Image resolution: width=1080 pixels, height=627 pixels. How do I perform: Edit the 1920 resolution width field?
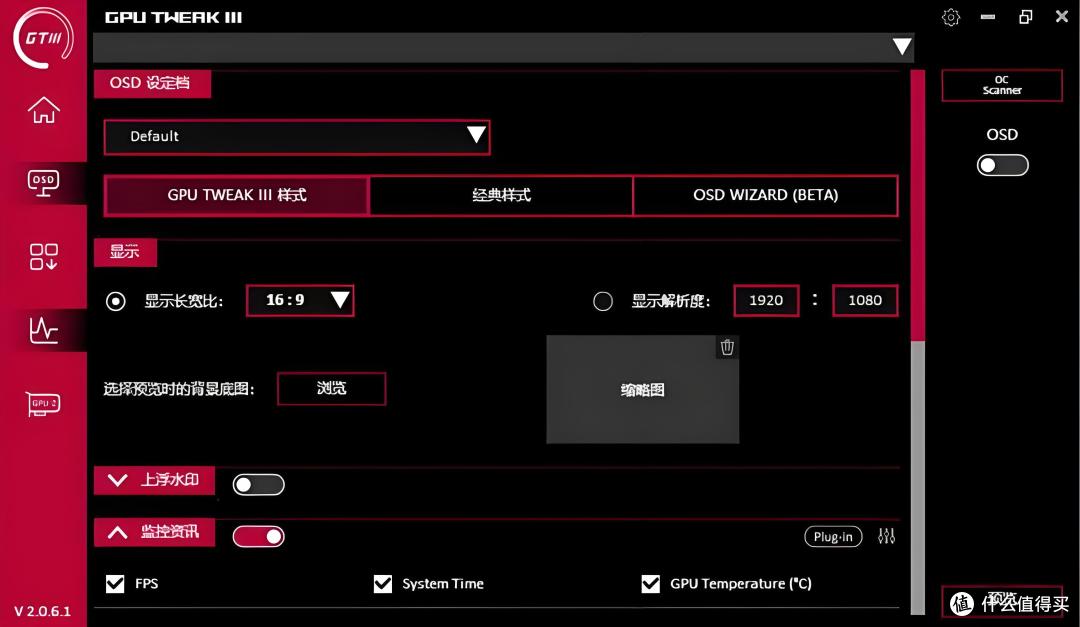click(x=766, y=300)
